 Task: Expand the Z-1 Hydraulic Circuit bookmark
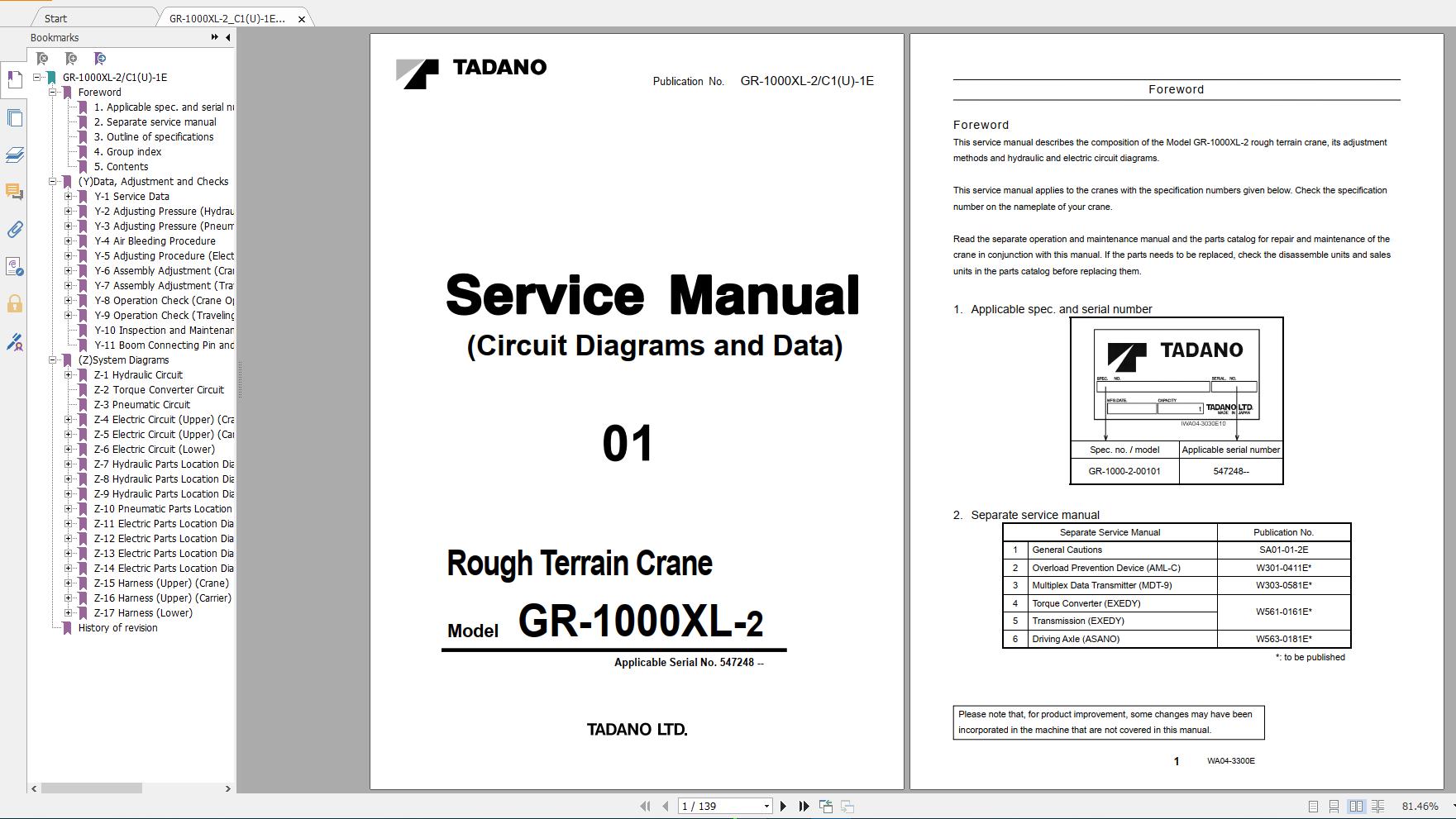click(69, 375)
